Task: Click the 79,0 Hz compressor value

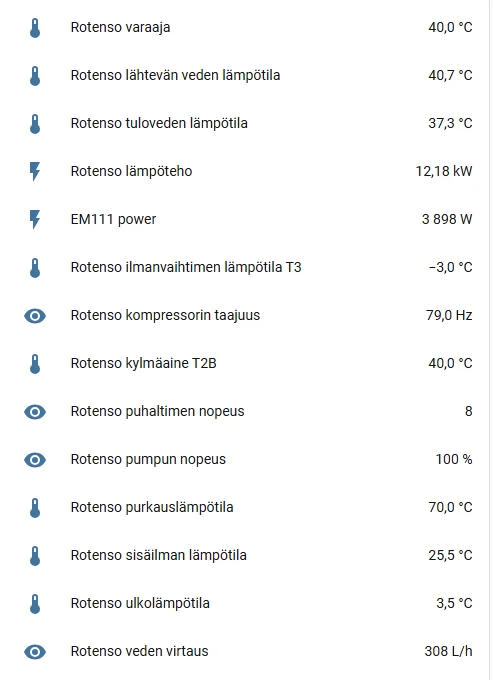Action: point(449,315)
